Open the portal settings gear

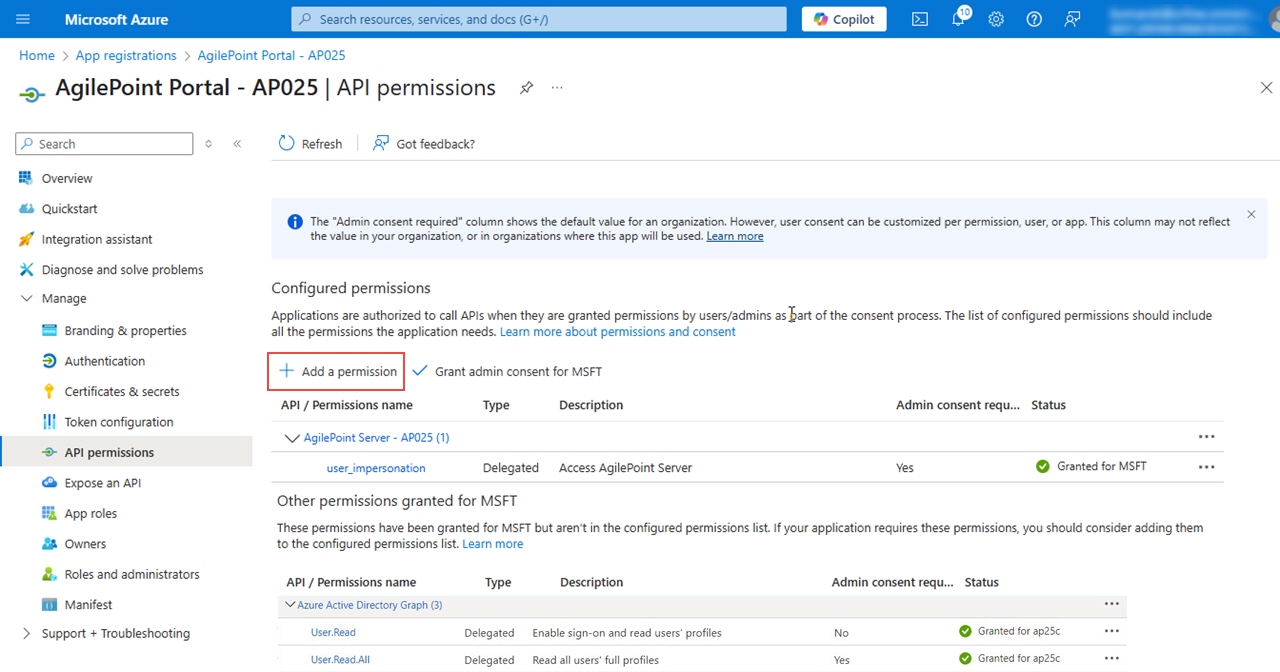[x=996, y=19]
